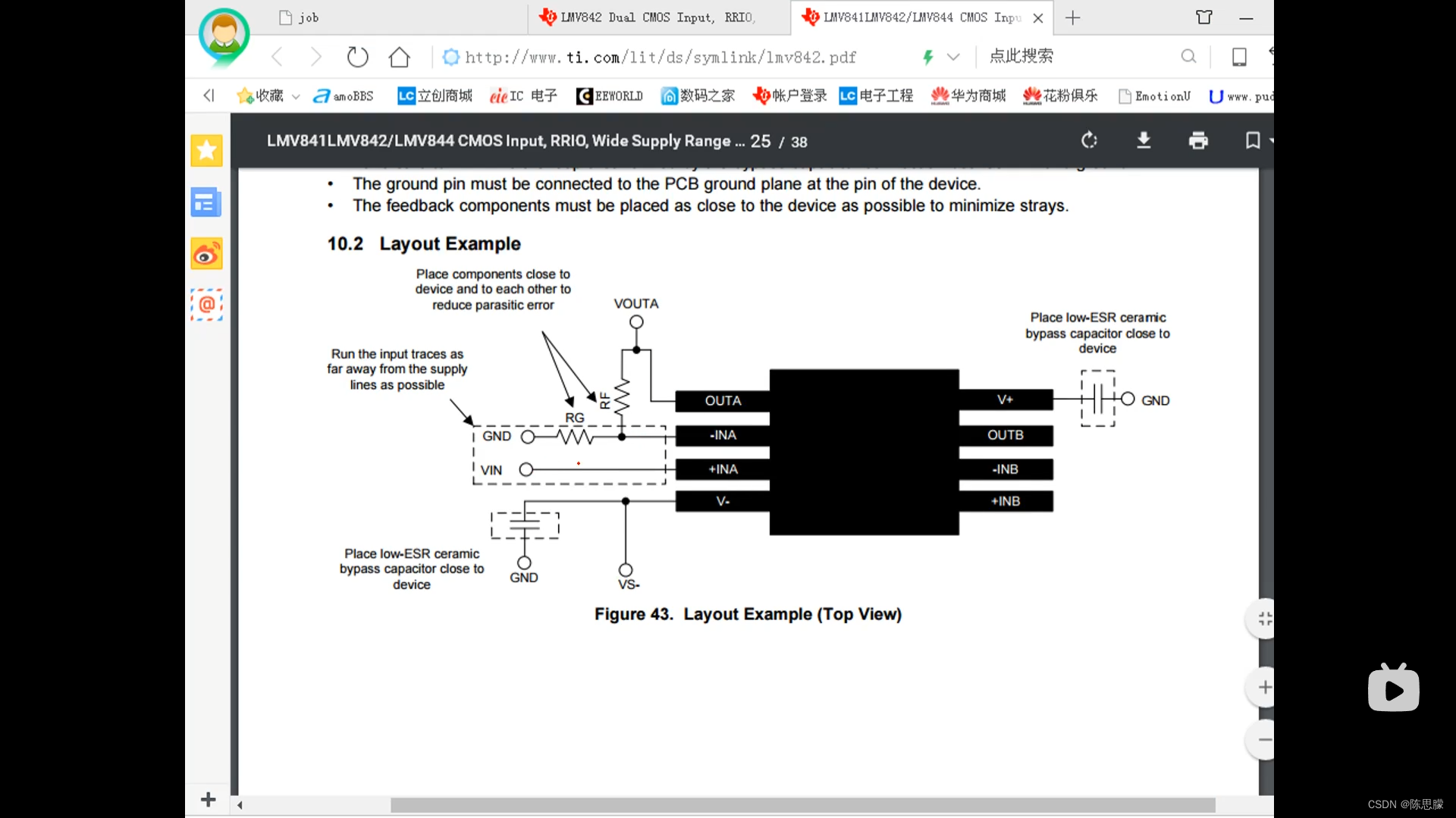Screen dimensions: 1456x818
Task: Click the skin/theme shirt icon
Action: [x=1204, y=17]
